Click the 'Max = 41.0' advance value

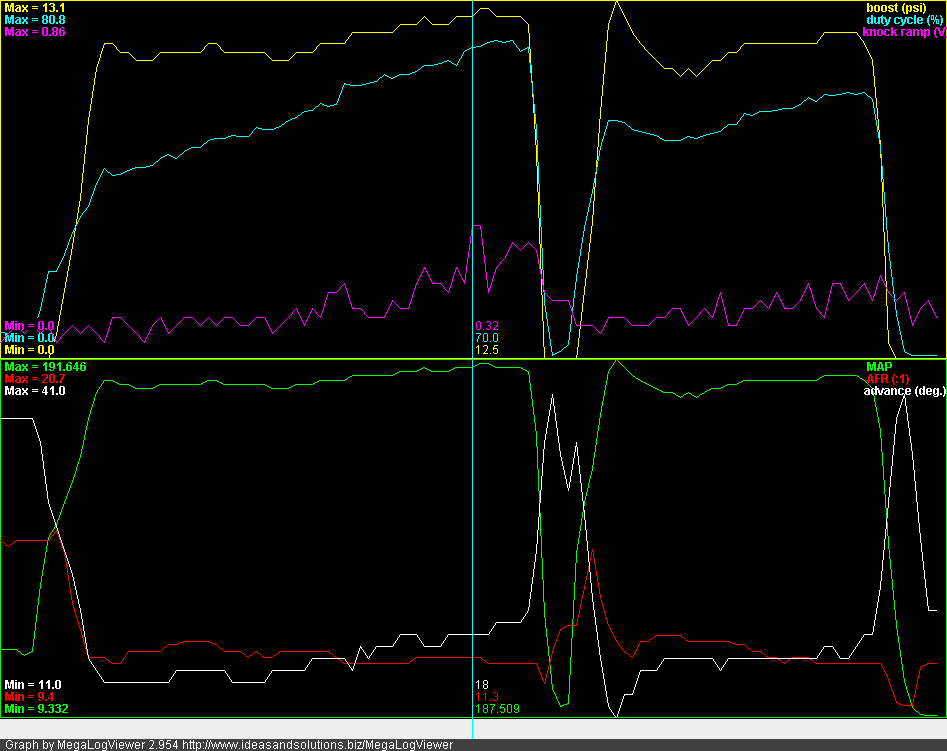click(34, 391)
